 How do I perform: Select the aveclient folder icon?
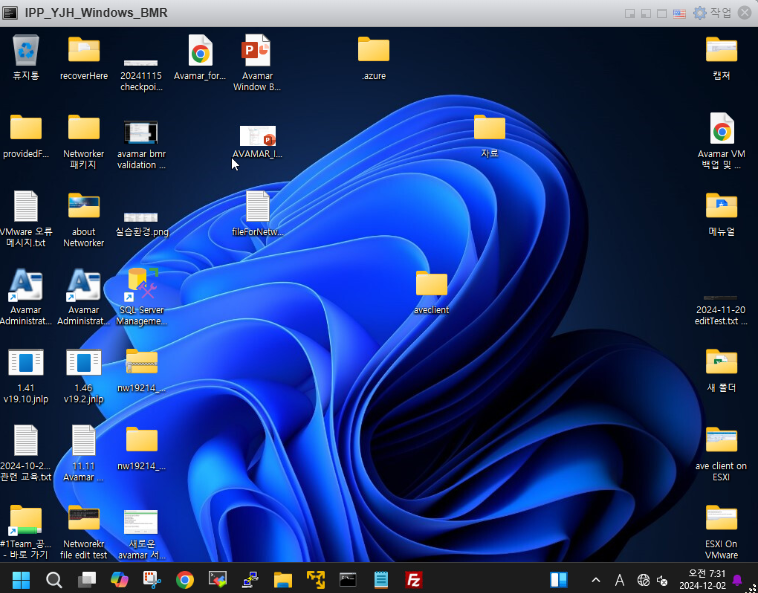(x=431, y=284)
